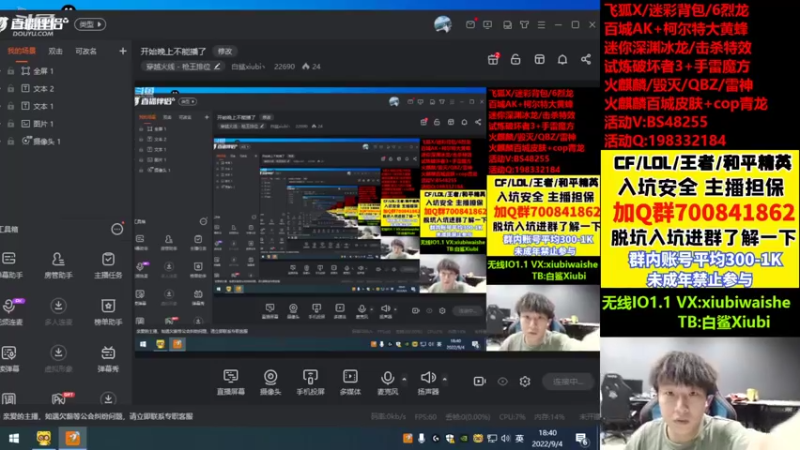Open the shirt skin icon in title bar
This screenshot has height=450, width=800.
click(x=524, y=24)
